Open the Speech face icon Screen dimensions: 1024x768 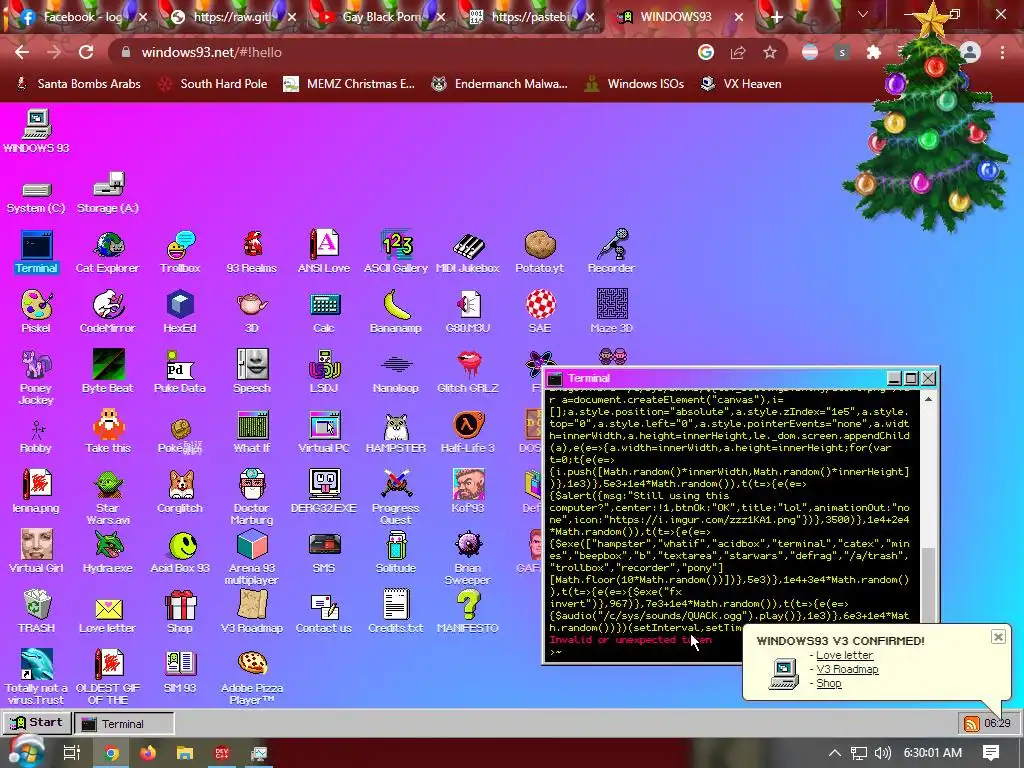(x=252, y=372)
